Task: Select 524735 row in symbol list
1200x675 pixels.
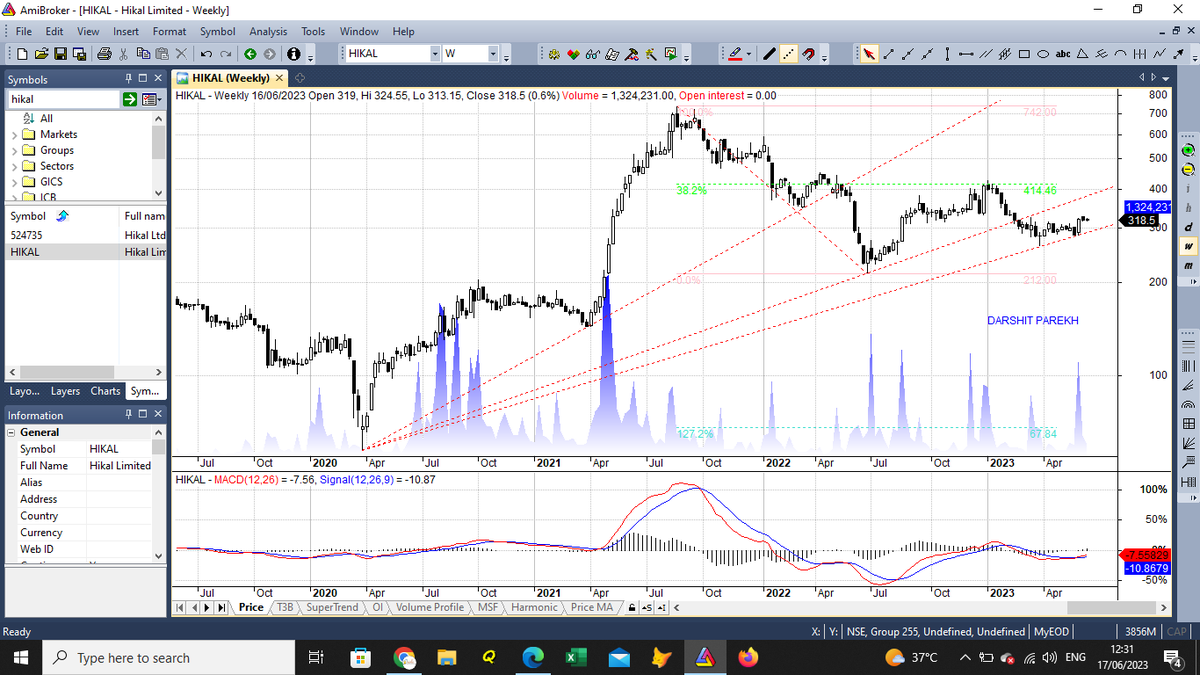Action: [x=83, y=235]
